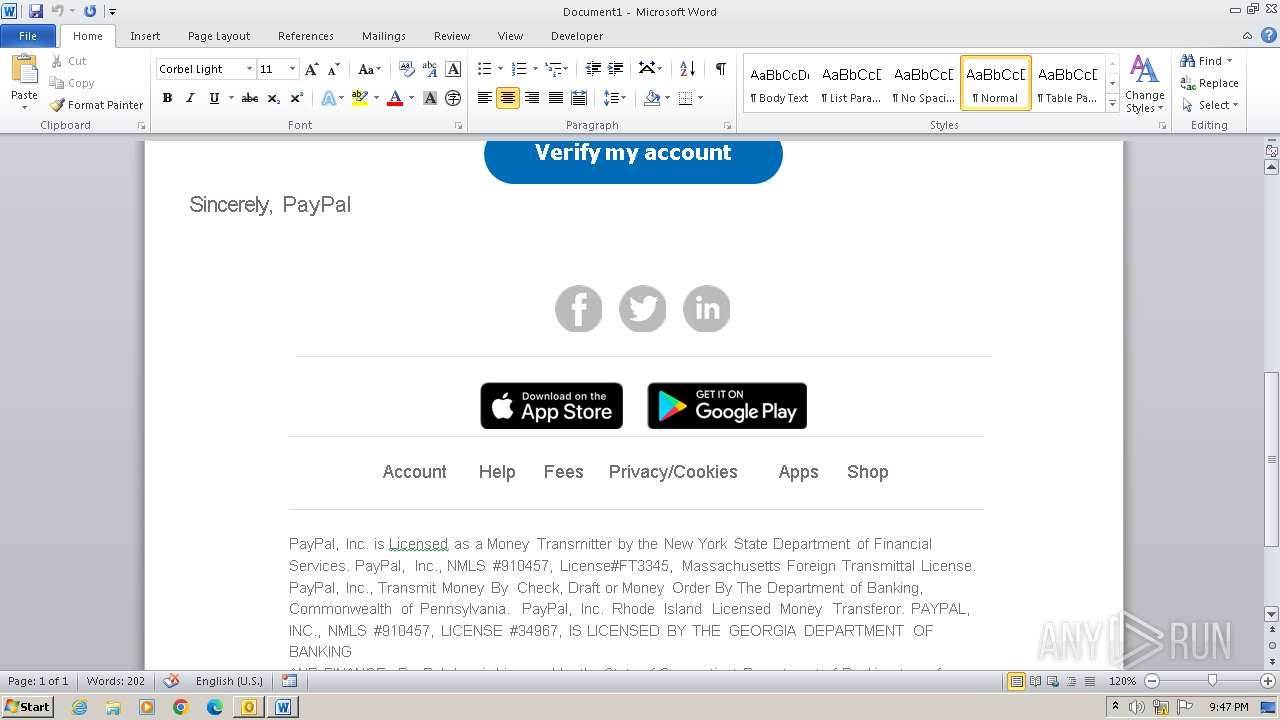
Task: Expand the Styles gallery
Action: [x=1112, y=104]
